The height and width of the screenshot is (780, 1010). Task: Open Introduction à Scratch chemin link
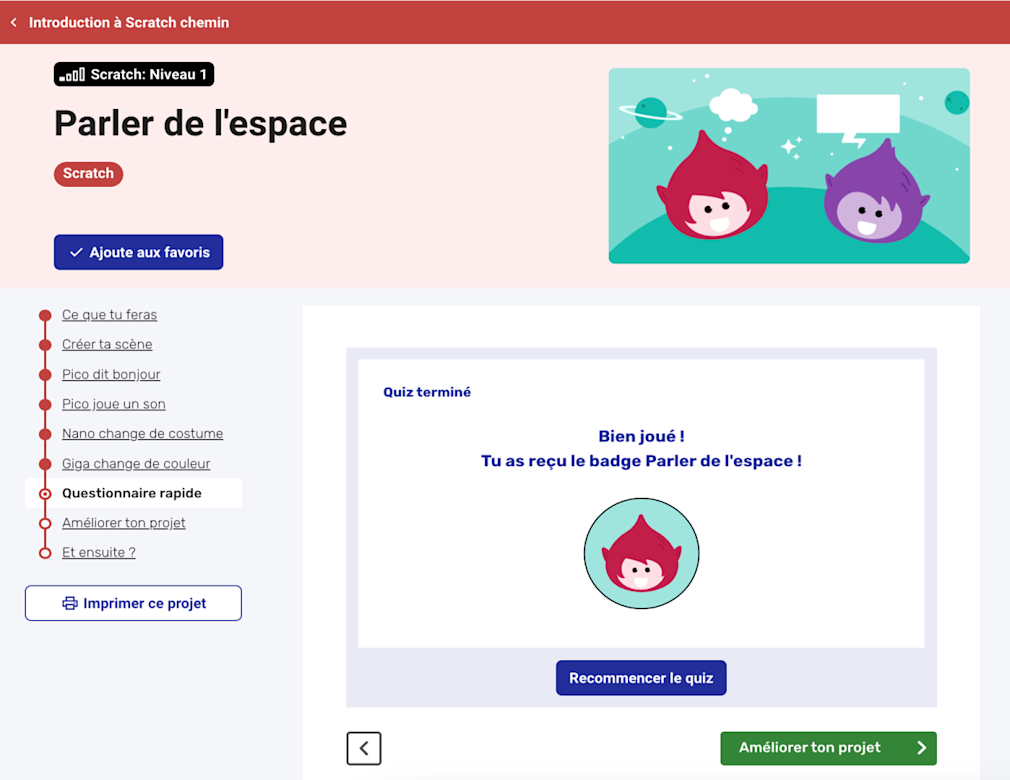coord(129,23)
